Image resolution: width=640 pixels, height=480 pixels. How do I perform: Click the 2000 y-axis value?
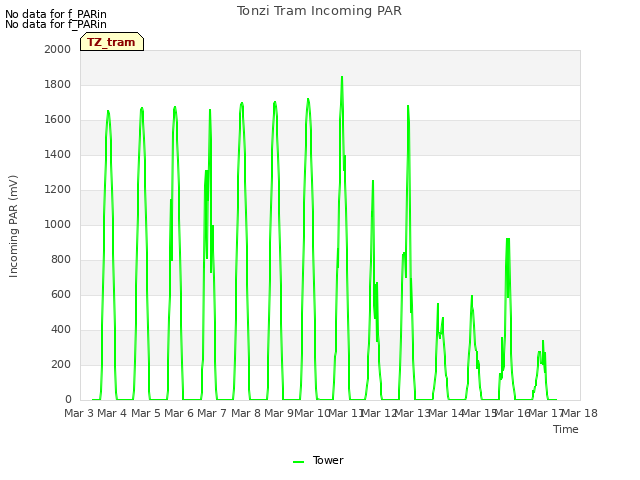pyautogui.click(x=58, y=49)
